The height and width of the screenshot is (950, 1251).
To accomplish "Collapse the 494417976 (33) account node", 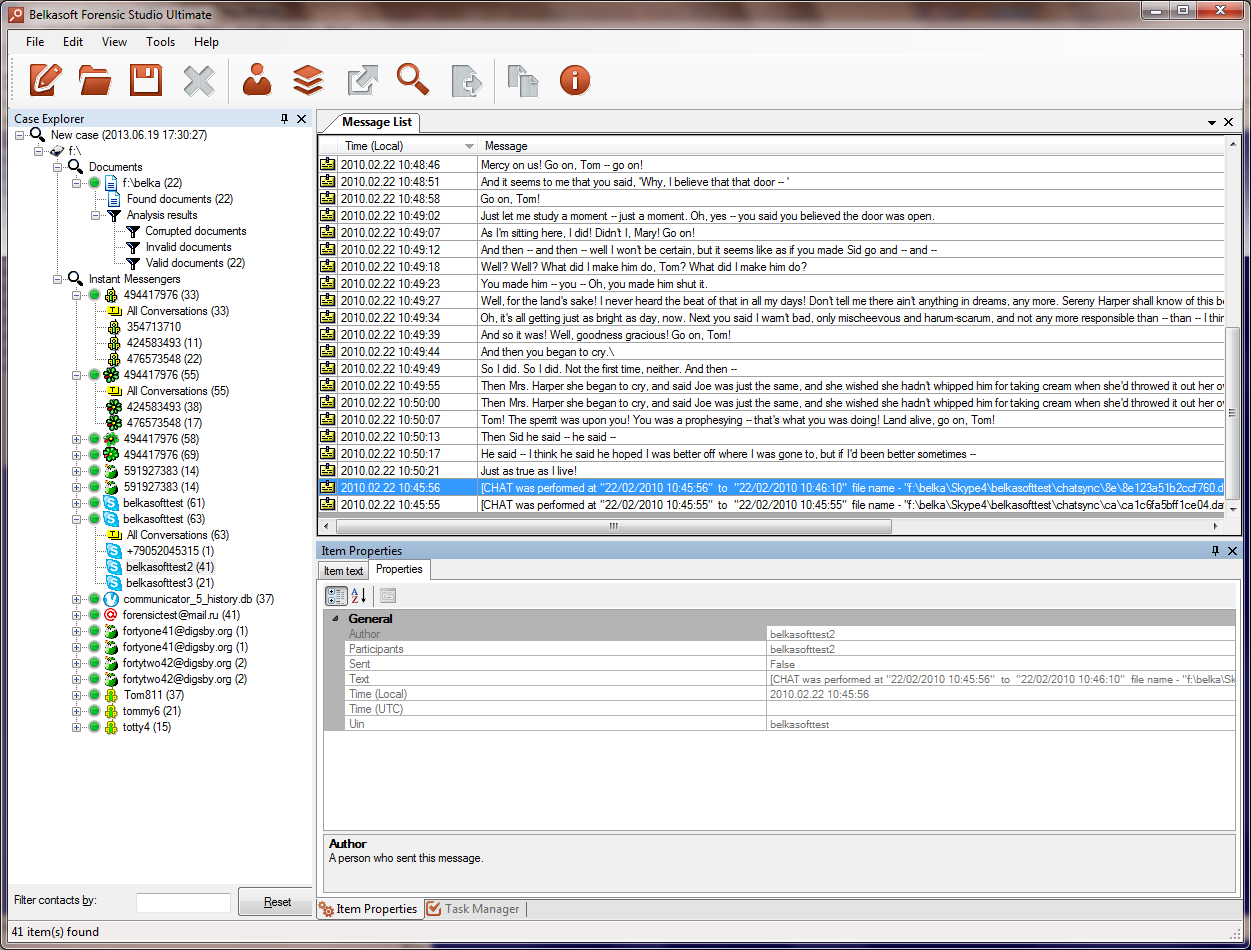I will tap(77, 295).
